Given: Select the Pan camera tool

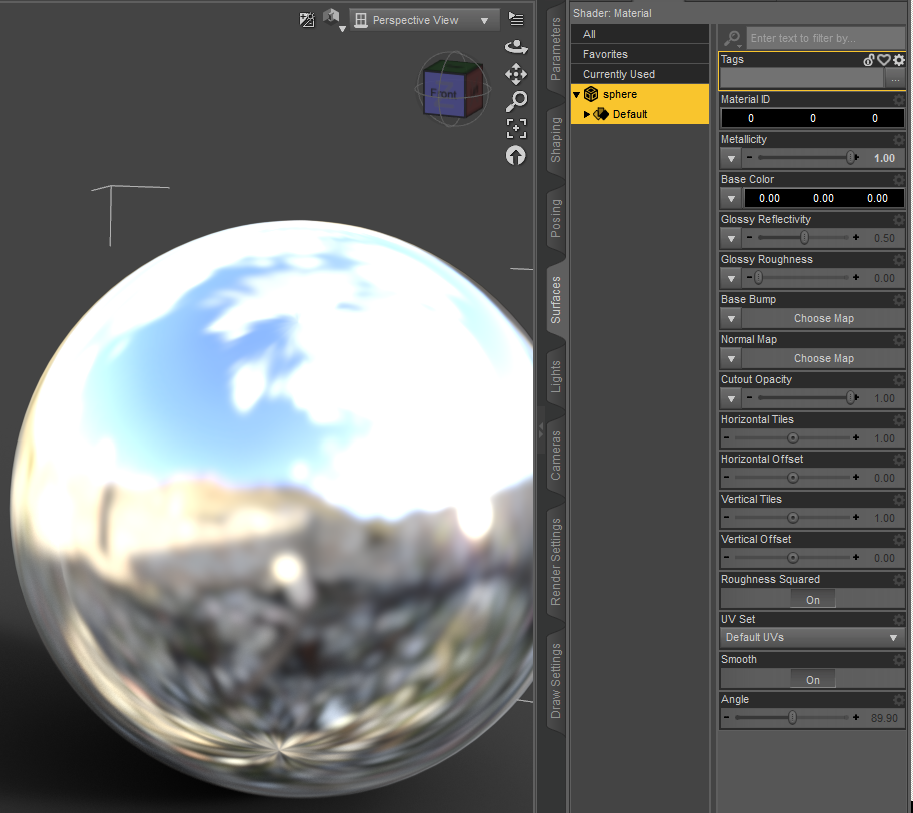Looking at the screenshot, I should (x=516, y=74).
